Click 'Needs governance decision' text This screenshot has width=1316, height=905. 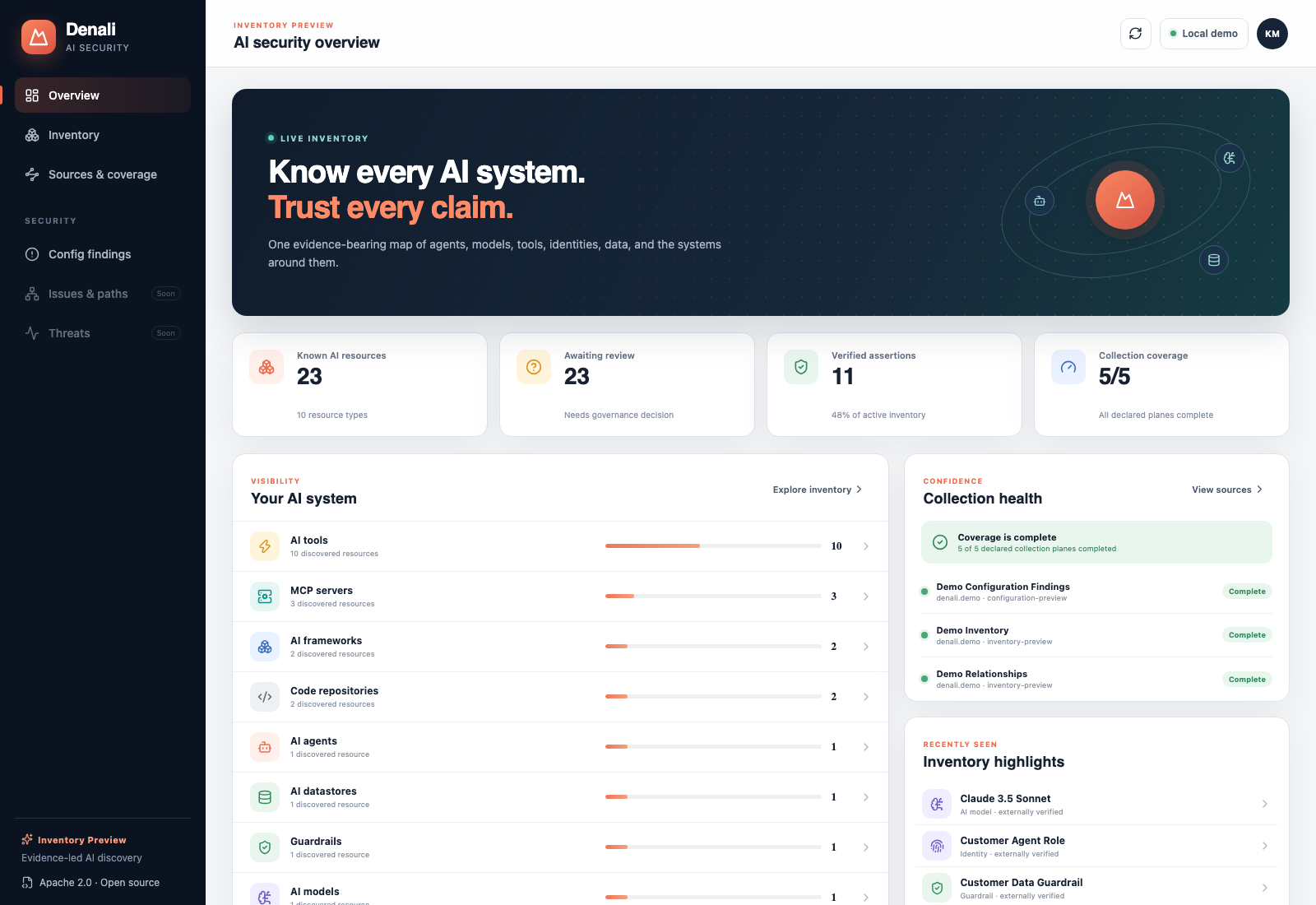619,415
